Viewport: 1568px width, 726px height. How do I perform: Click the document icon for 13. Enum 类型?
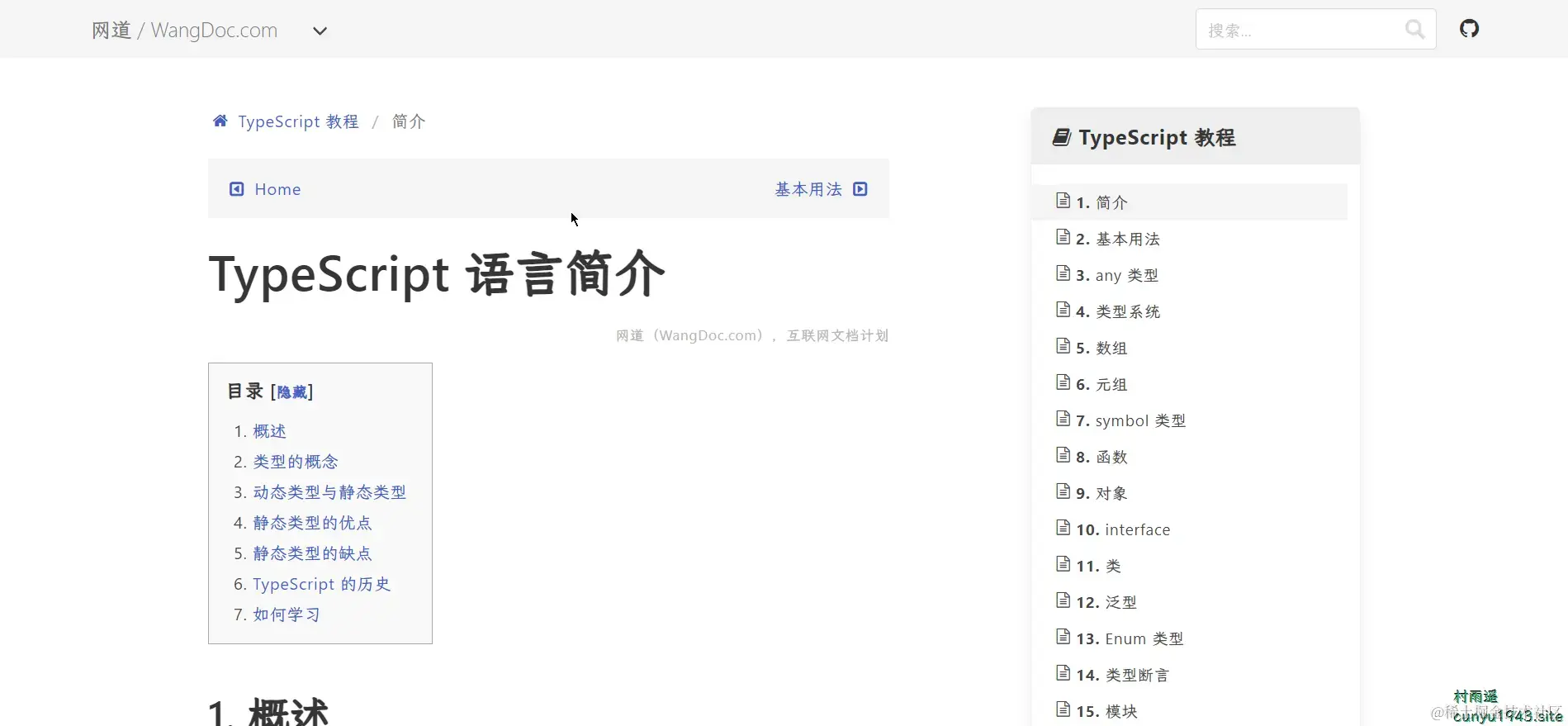1063,637
